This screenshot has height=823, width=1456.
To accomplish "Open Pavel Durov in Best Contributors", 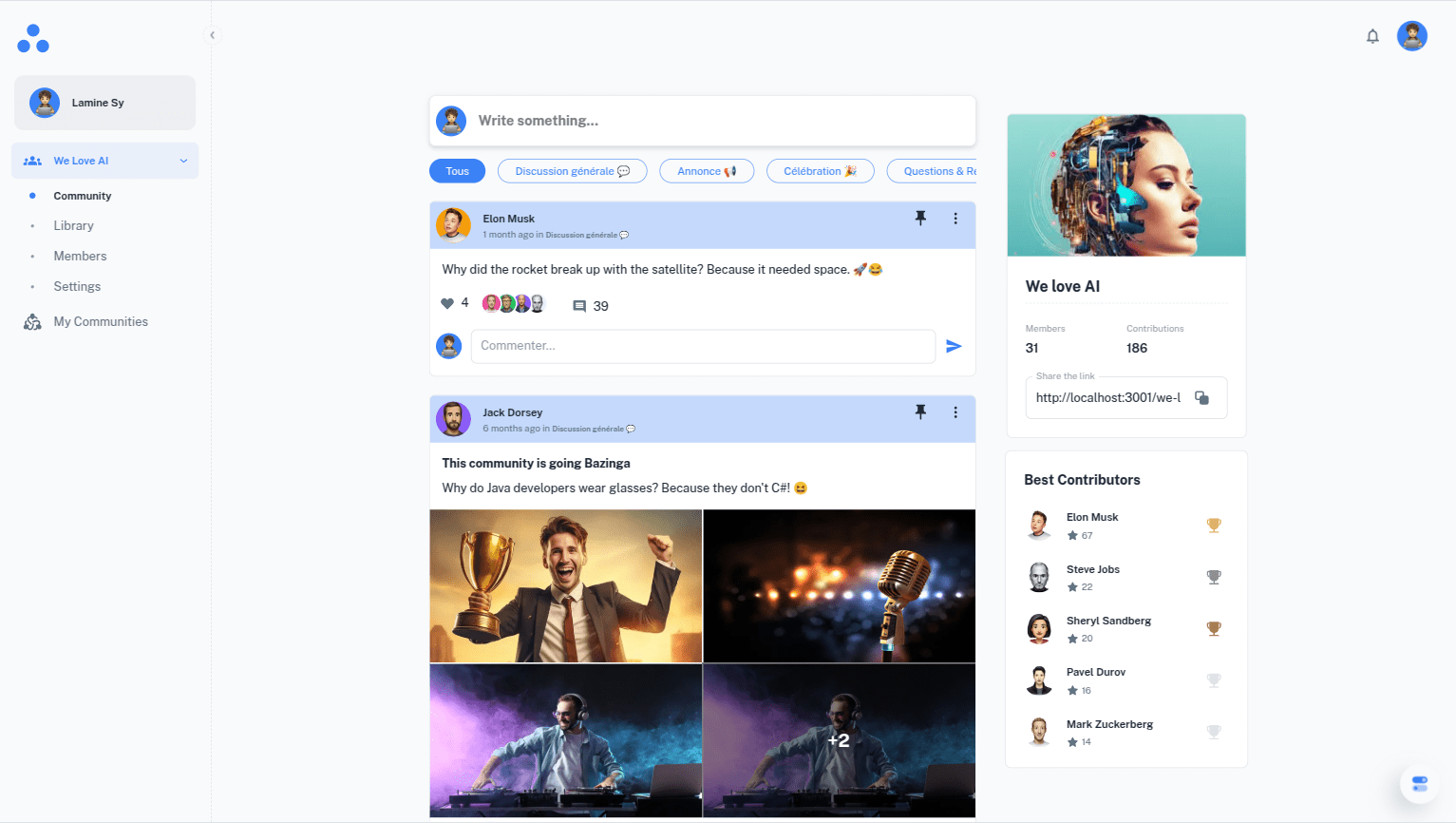I will (x=1096, y=672).
